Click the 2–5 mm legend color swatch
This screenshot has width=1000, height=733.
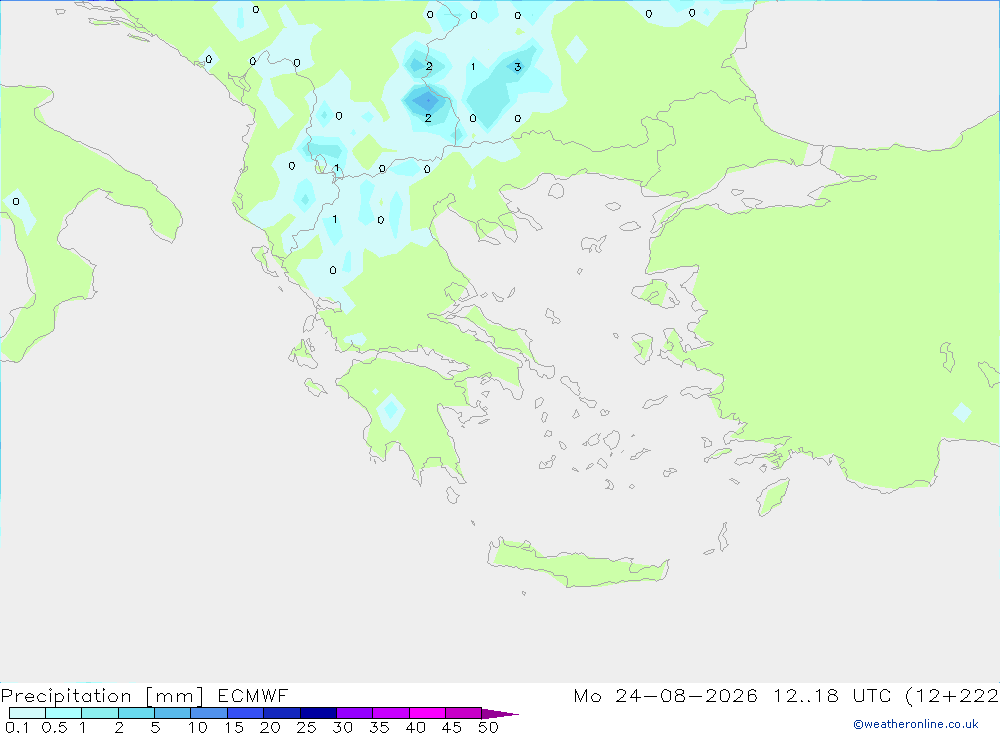[136, 713]
